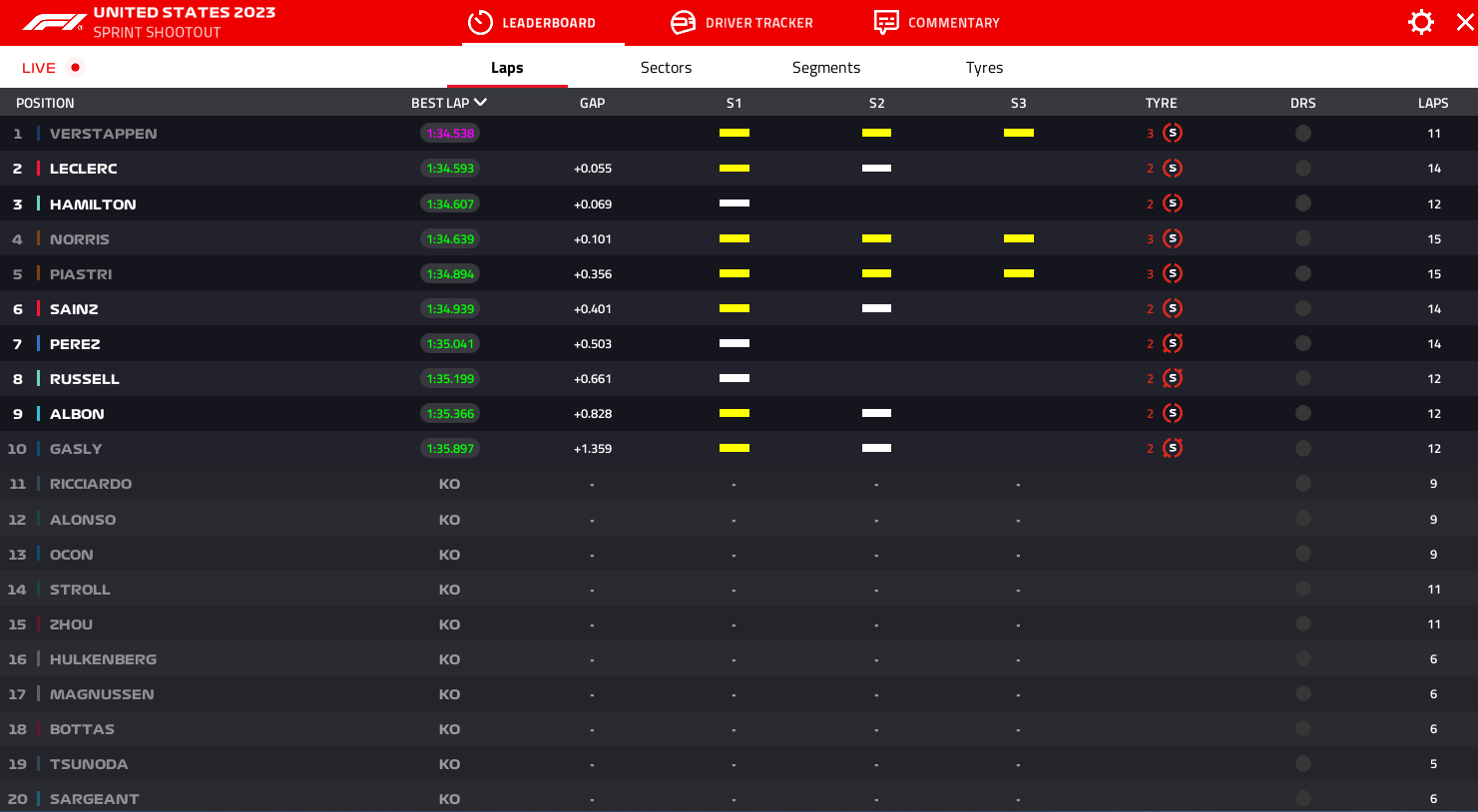
Task: Click Leclerc's DRS indicator dot
Action: (x=1303, y=168)
